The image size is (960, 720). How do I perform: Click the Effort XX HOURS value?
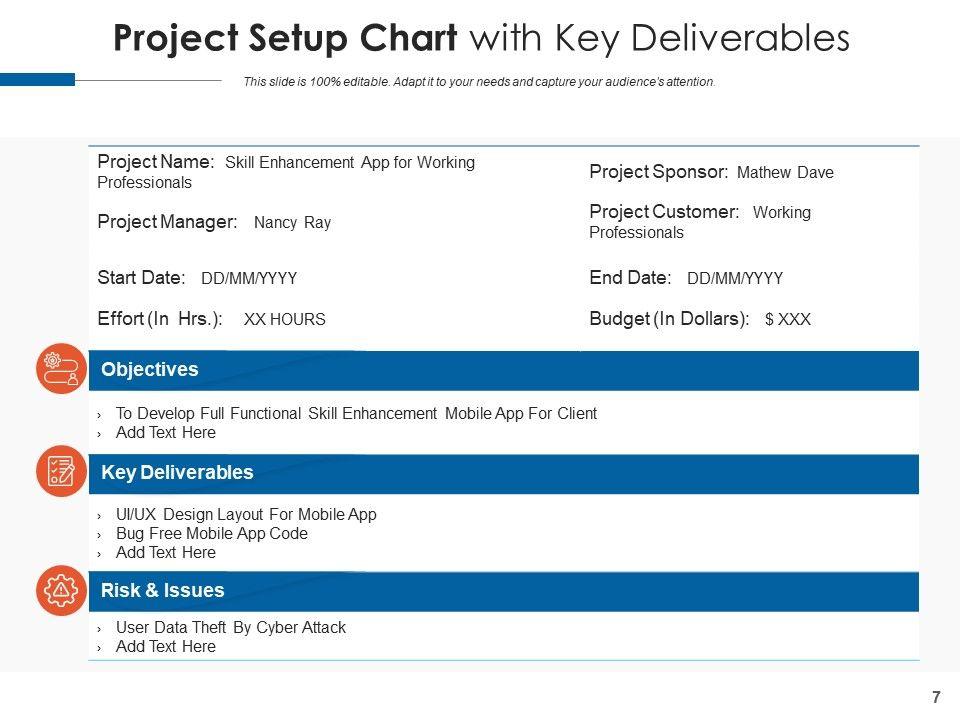(x=284, y=320)
